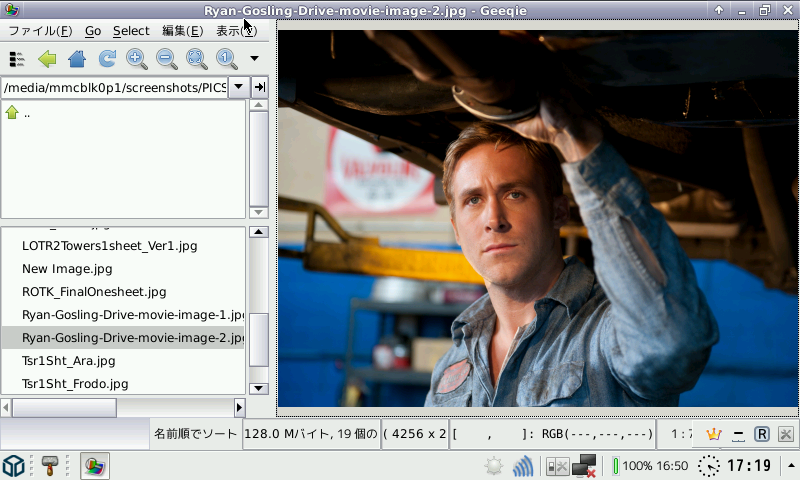Click folder pane scrollbar up arrow
The image size is (800, 480).
(x=259, y=105)
